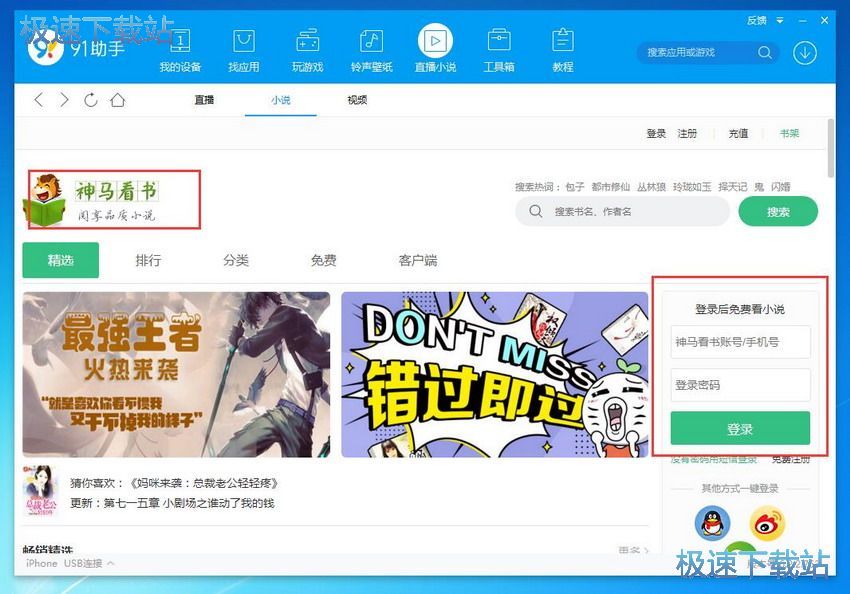Click hot search word 闪婚
Viewport: 850px width, 594px height.
(781, 187)
